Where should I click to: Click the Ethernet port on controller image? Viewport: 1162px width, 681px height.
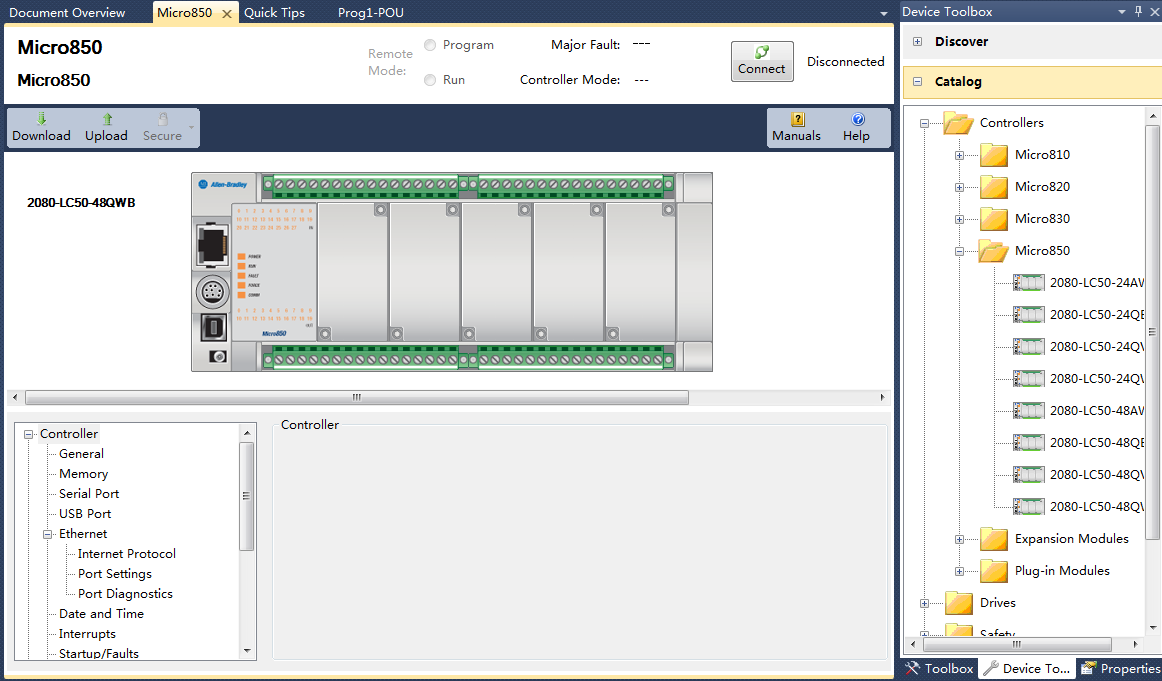point(212,245)
